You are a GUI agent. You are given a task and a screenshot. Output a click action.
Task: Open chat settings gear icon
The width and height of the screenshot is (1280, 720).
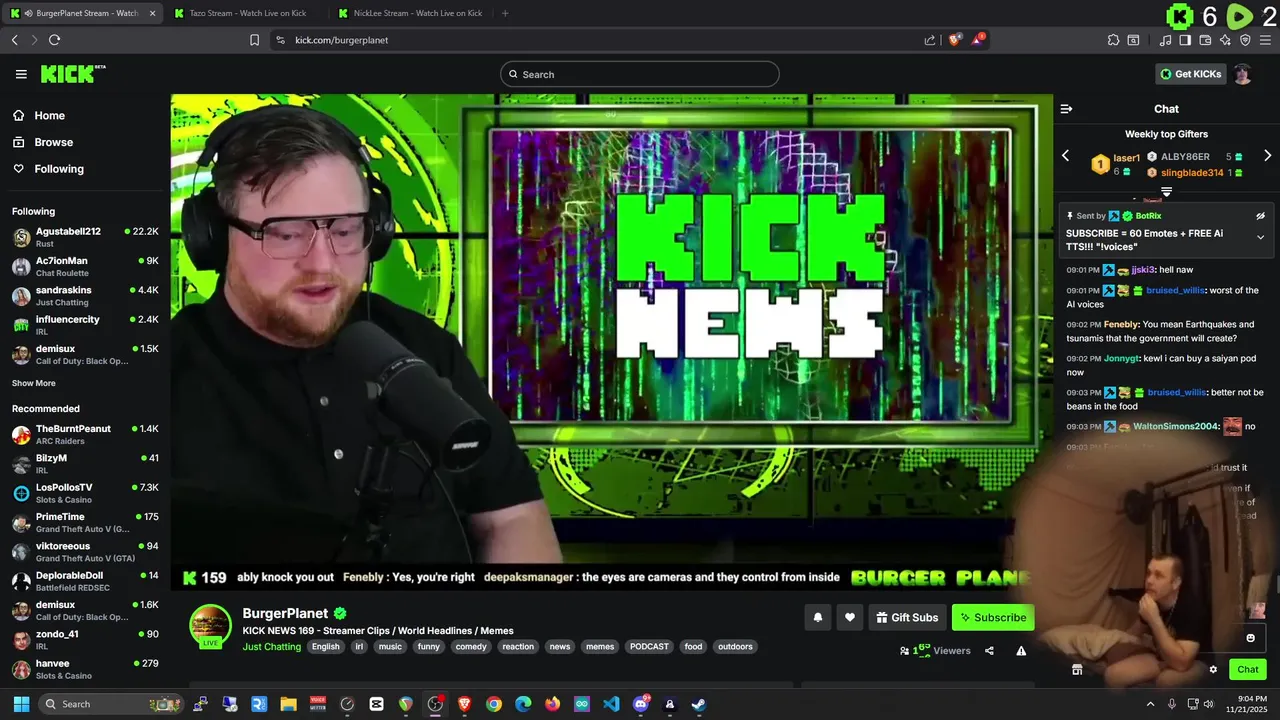pyautogui.click(x=1213, y=669)
